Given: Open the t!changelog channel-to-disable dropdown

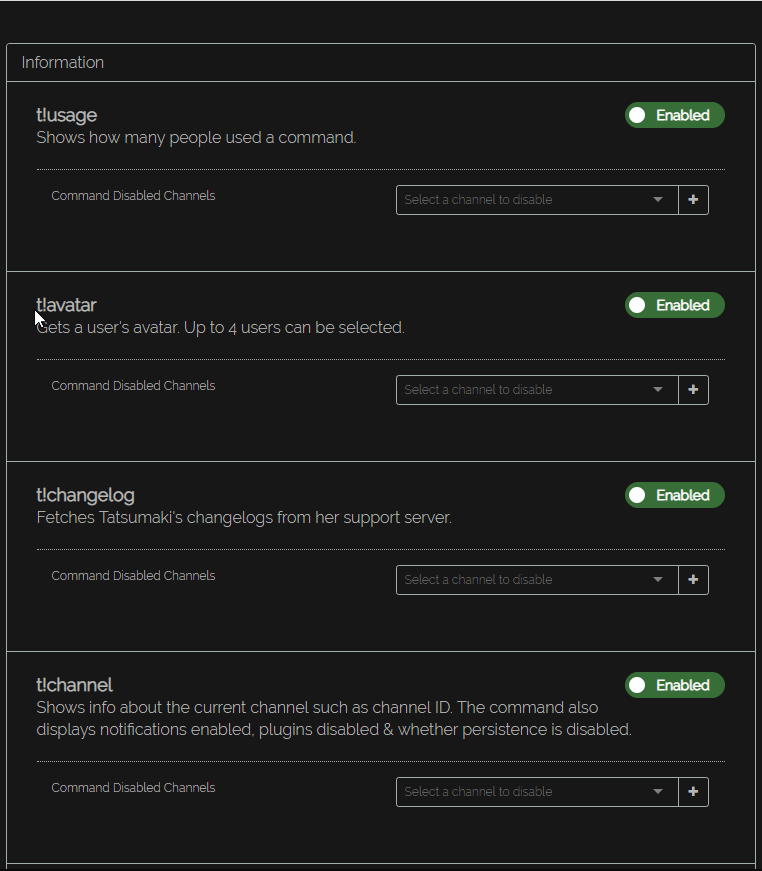Looking at the screenshot, I should pyautogui.click(x=536, y=580).
